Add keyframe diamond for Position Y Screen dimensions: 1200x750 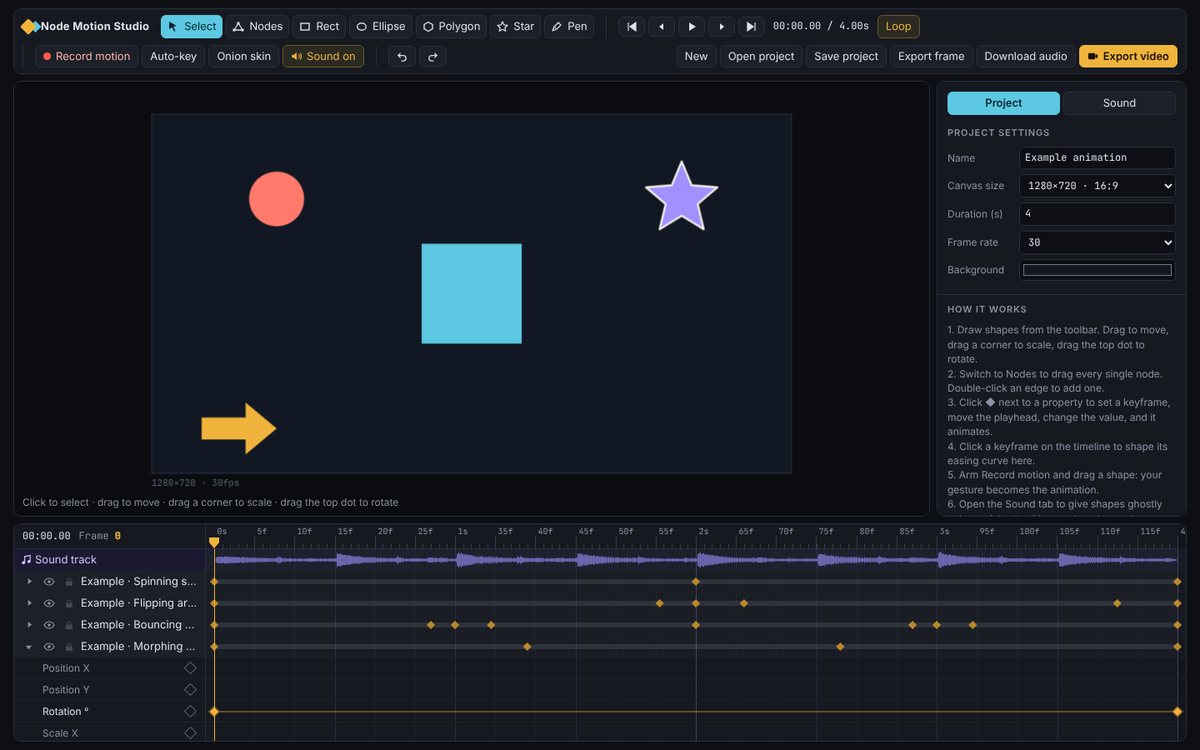[x=190, y=690]
